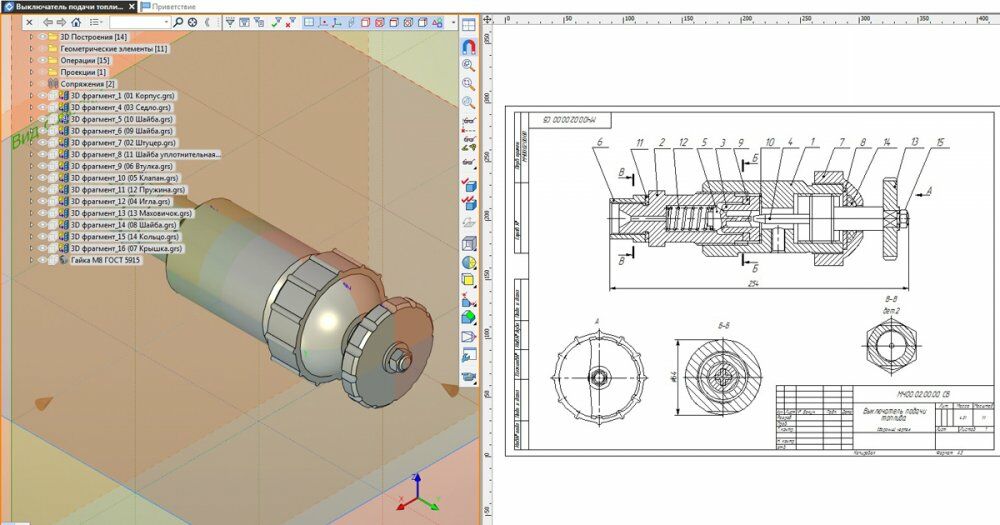Click the magnet snapping icon

468,46
